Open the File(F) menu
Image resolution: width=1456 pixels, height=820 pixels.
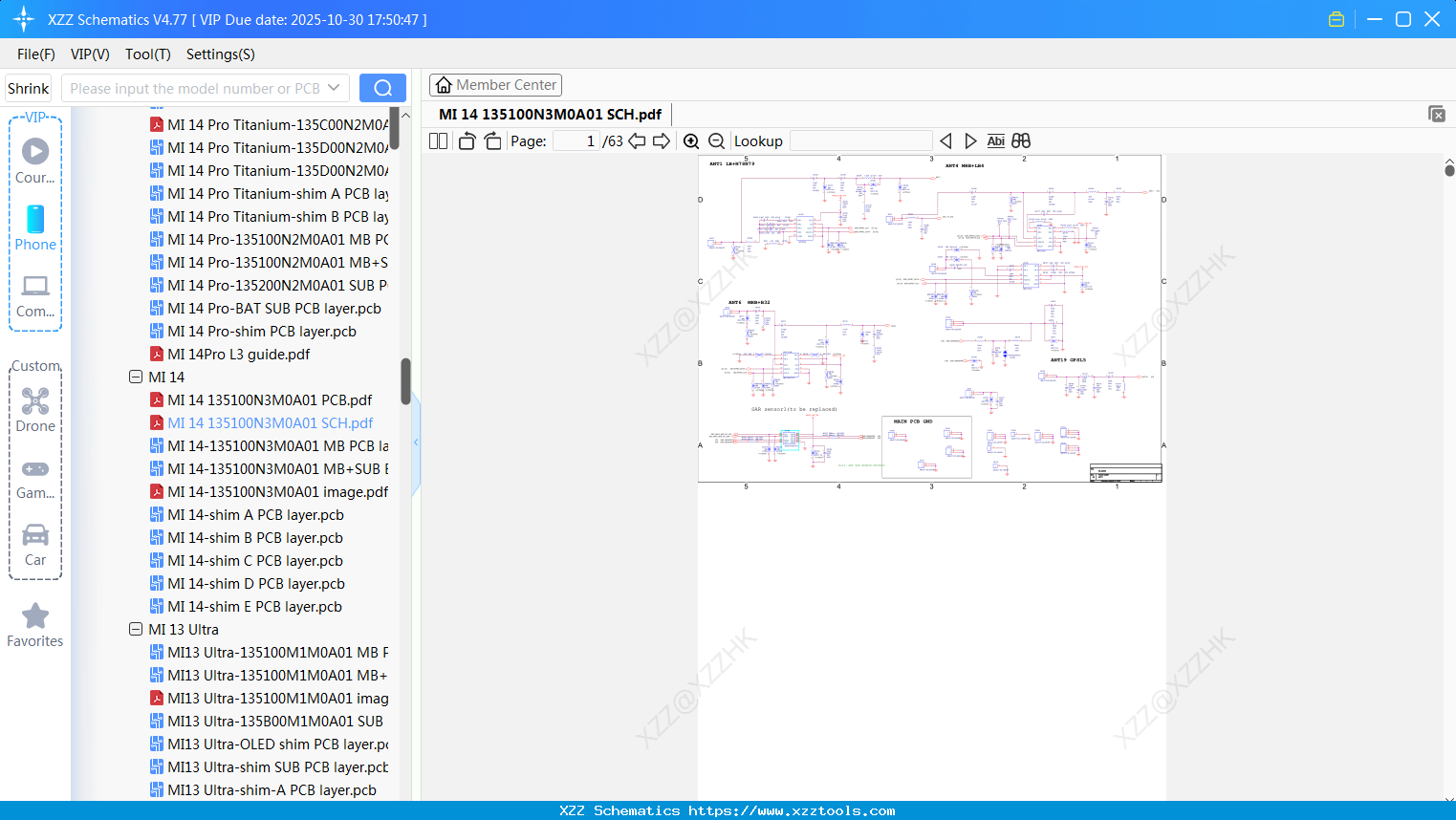tap(36, 54)
